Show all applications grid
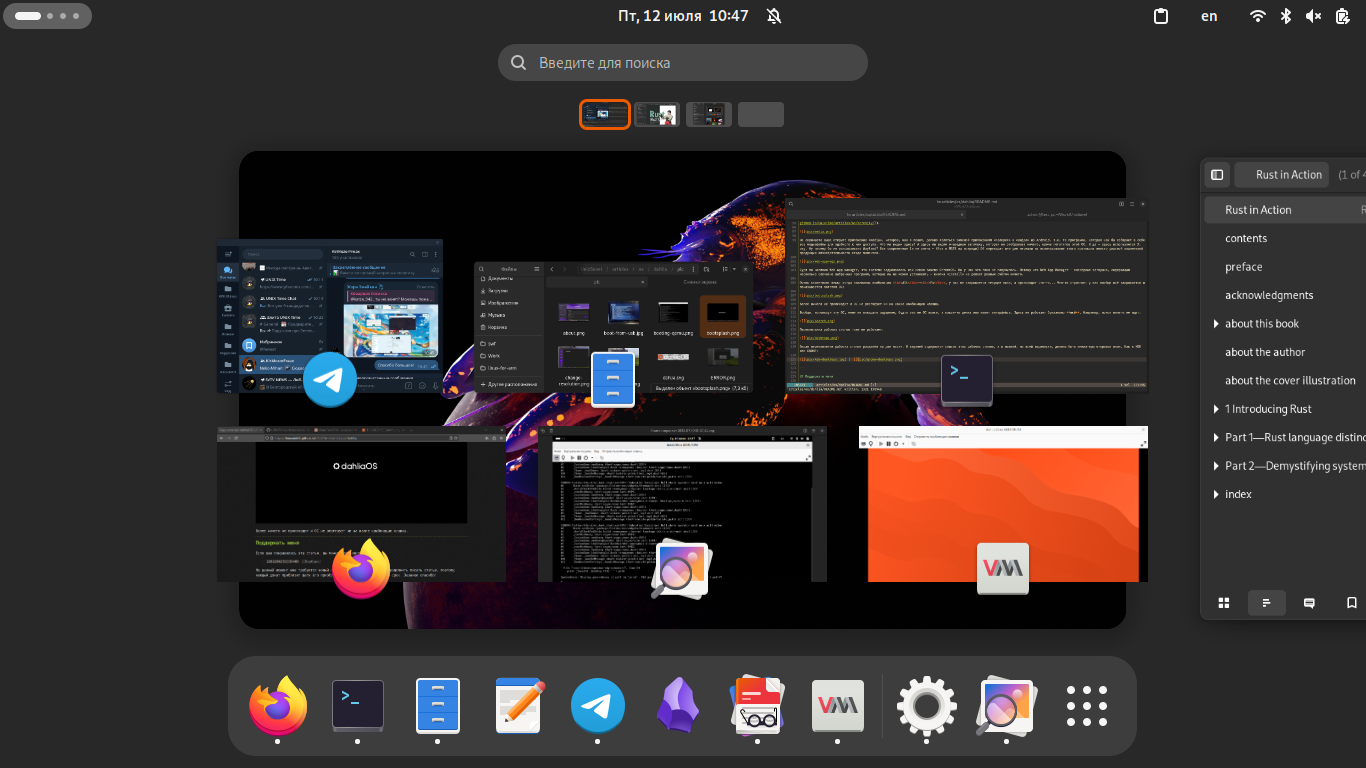 [1086, 706]
